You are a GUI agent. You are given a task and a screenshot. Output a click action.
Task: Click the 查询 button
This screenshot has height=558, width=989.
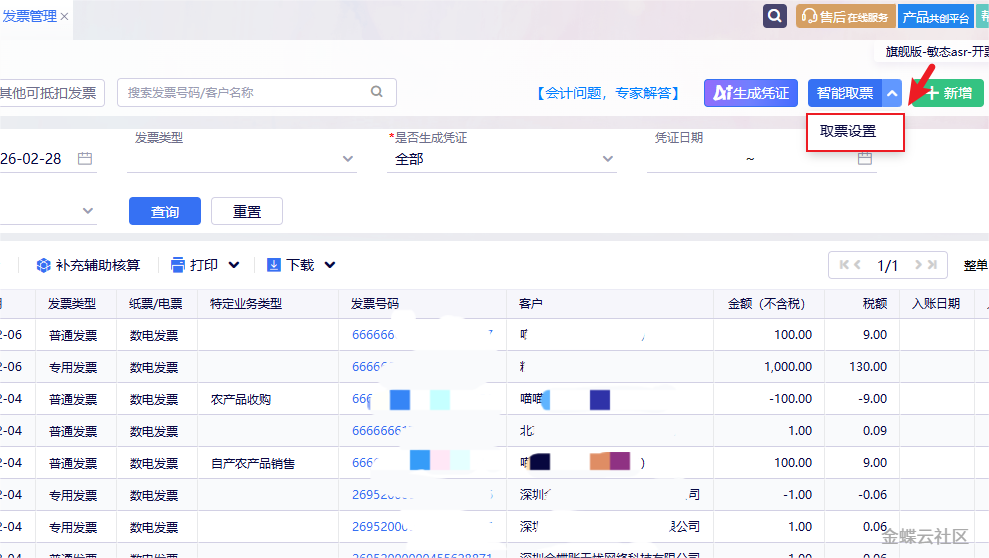pos(165,211)
